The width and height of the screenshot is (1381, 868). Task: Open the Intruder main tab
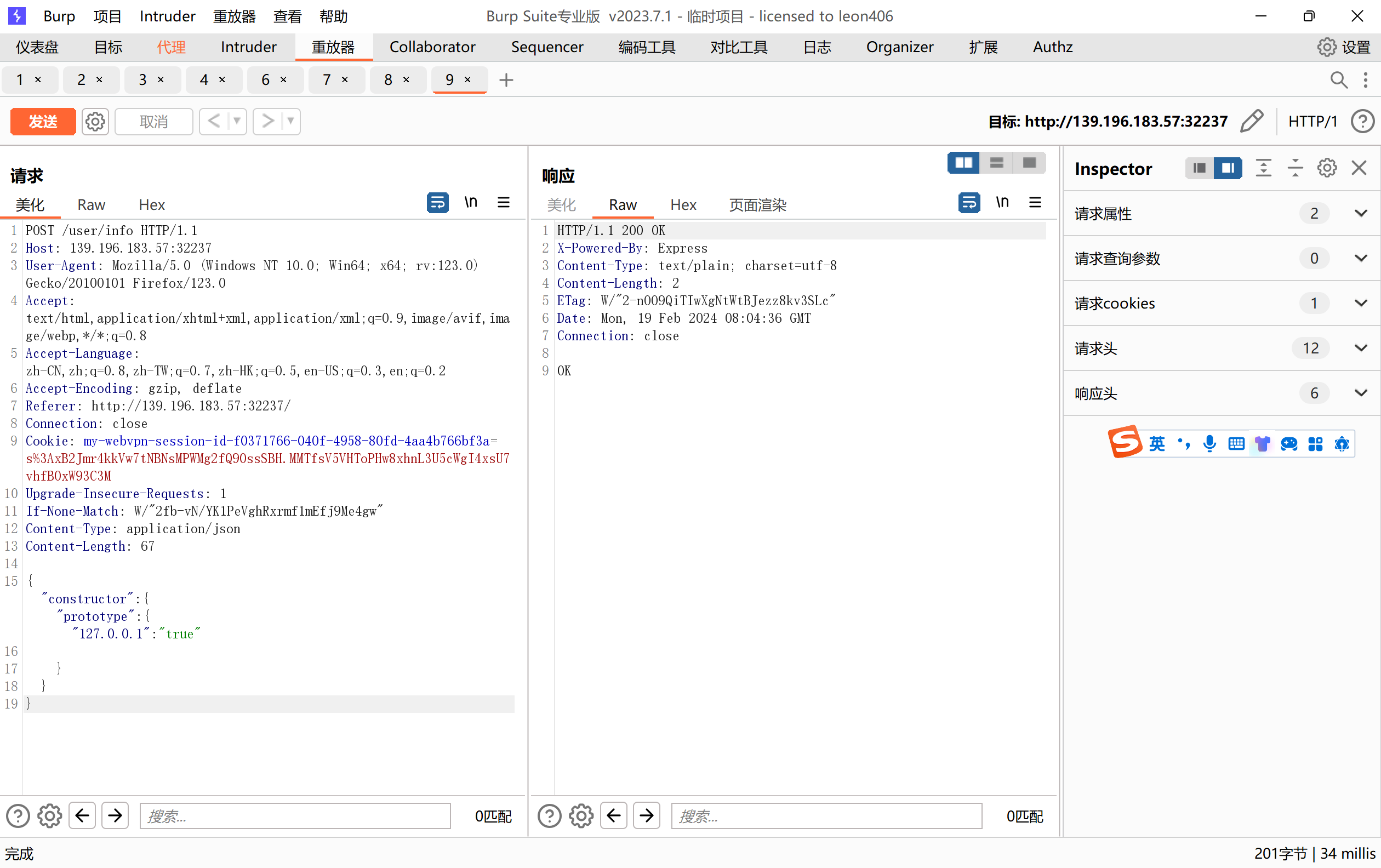tap(248, 47)
